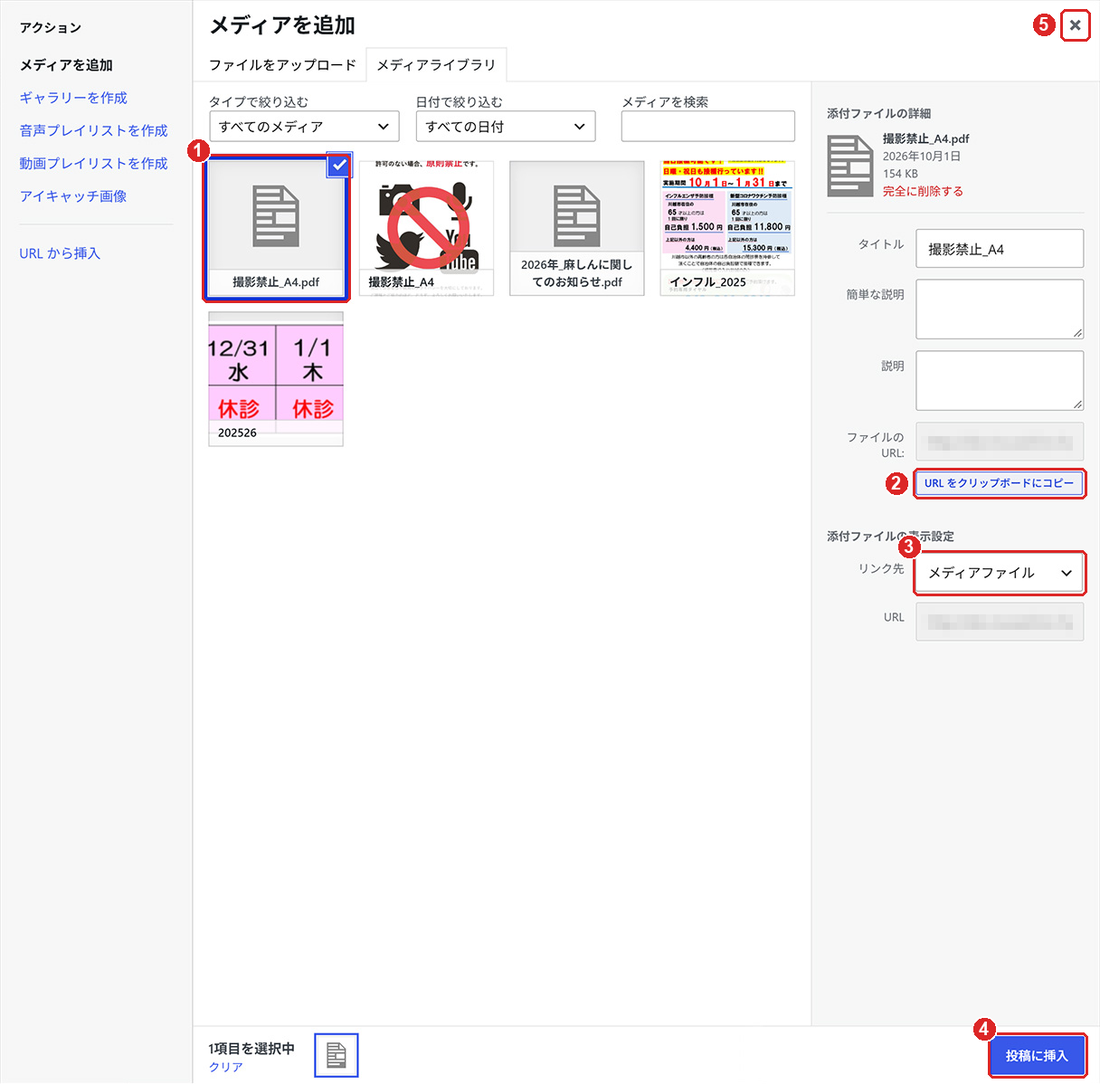This screenshot has width=1100, height=1084.
Task: Switch to the ファイルをアップロード tab
Action: pos(283,65)
